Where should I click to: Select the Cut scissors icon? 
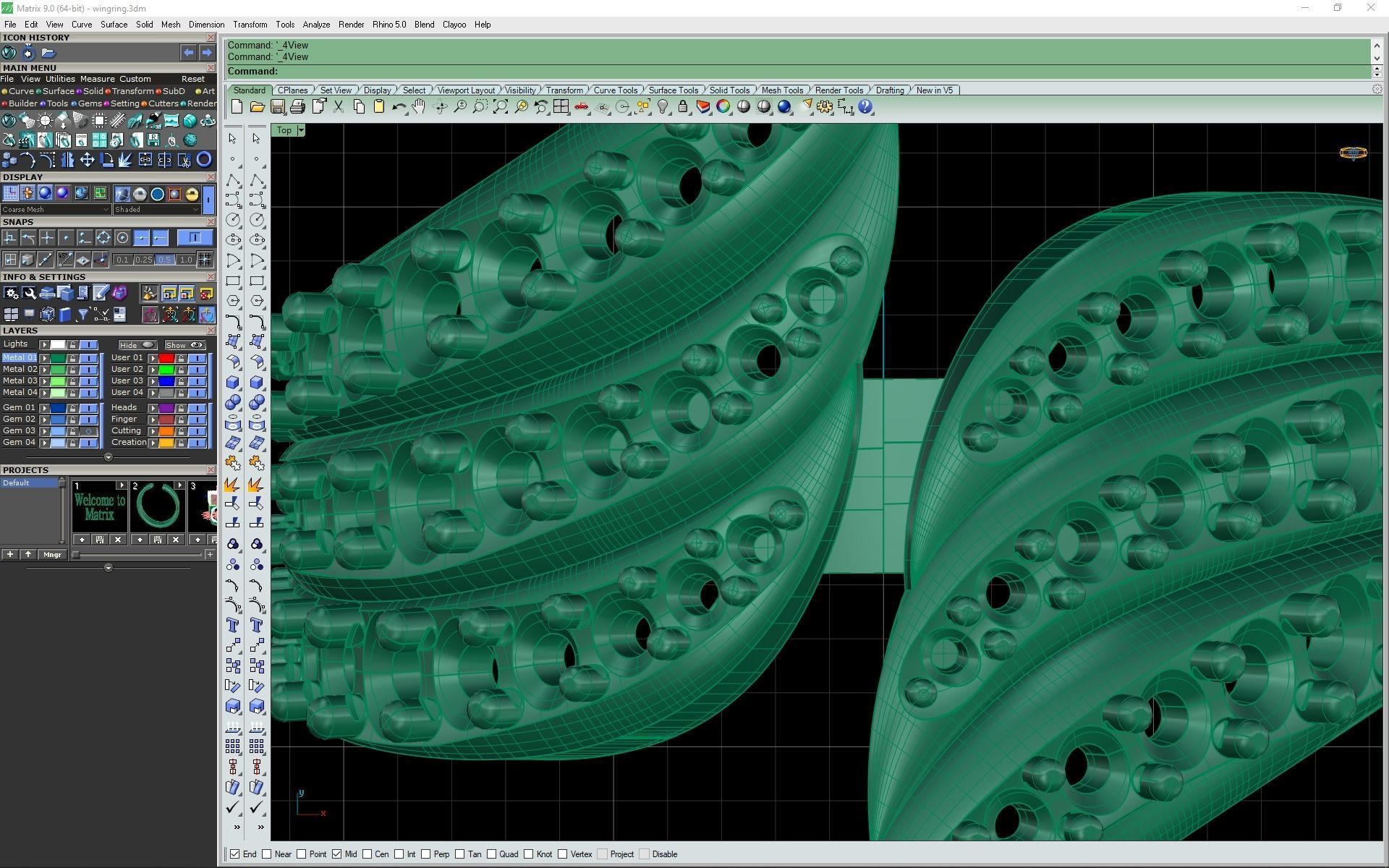339,107
